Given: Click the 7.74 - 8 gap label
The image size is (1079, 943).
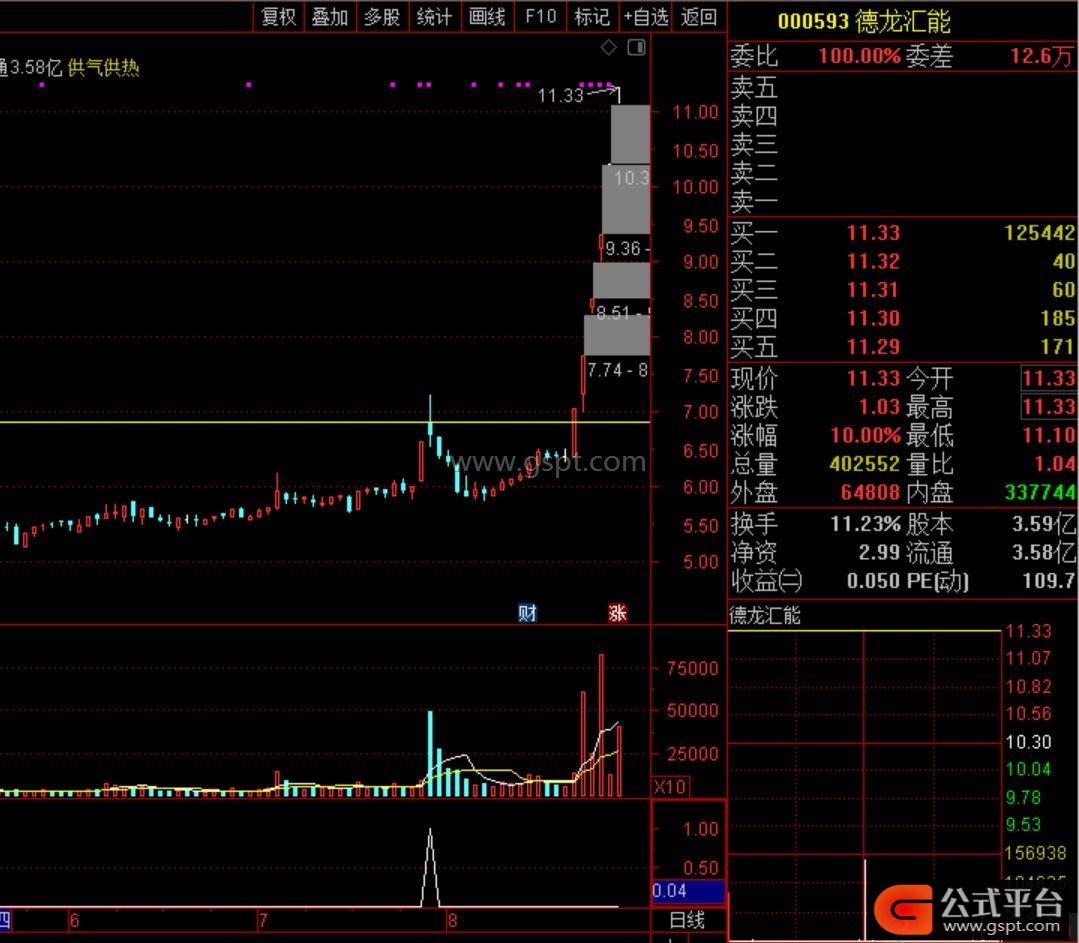Looking at the screenshot, I should click(617, 370).
